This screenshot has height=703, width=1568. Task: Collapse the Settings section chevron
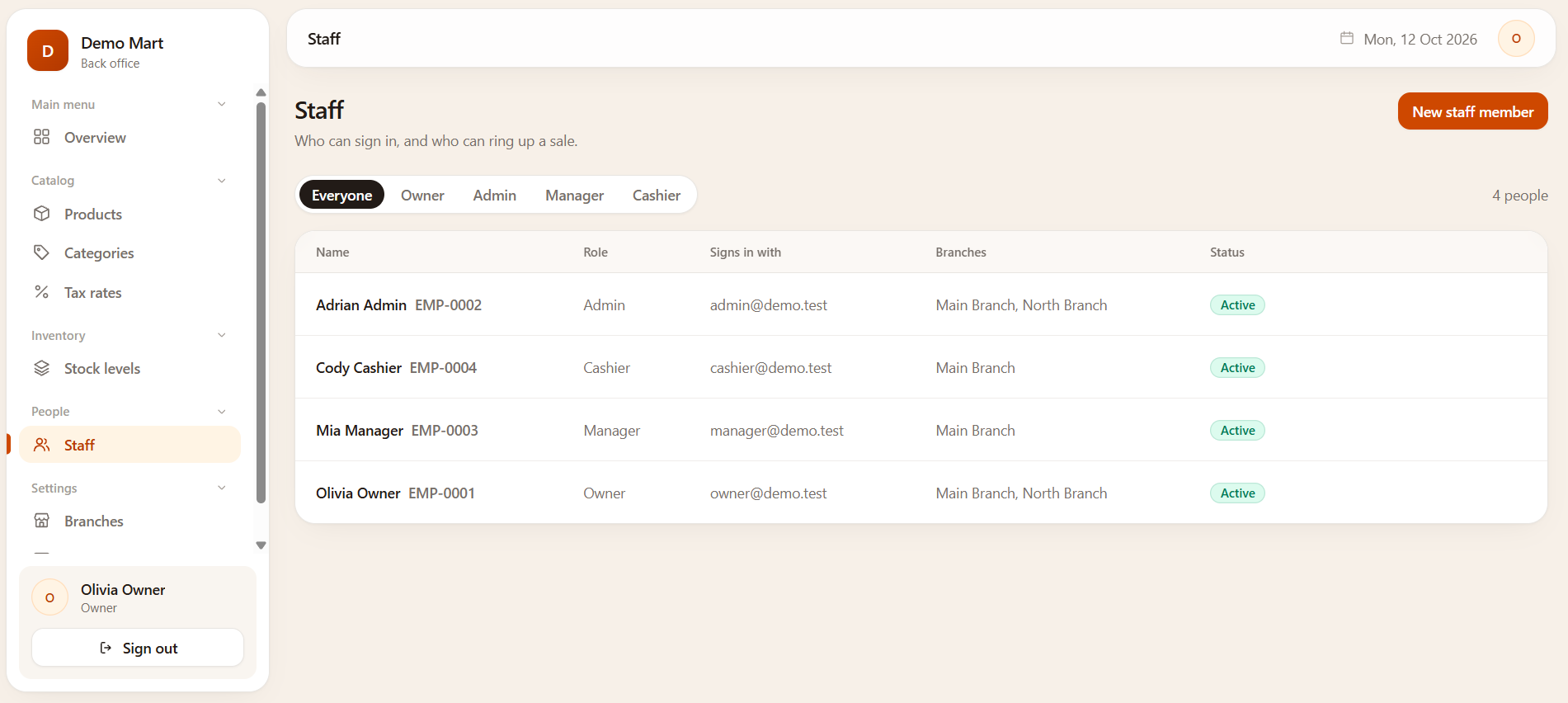(x=222, y=488)
